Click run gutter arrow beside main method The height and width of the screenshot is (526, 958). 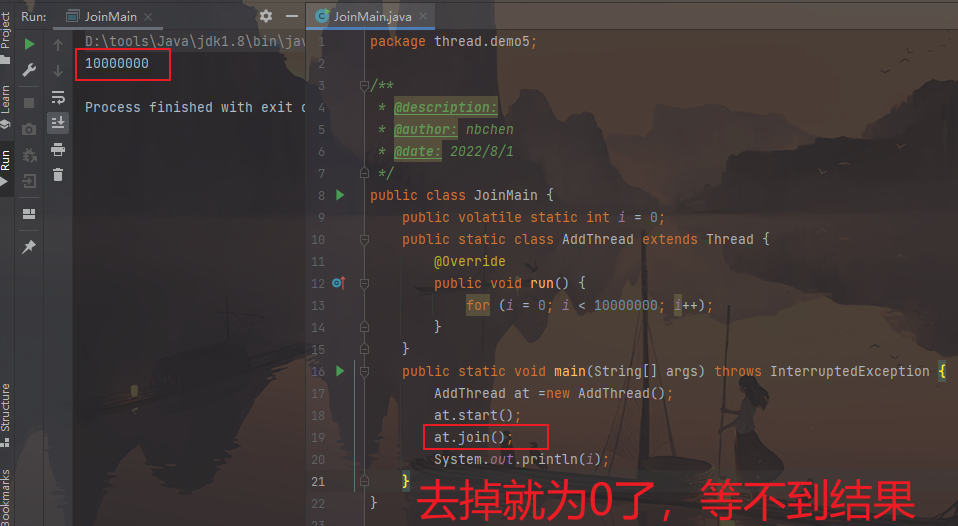coord(340,371)
